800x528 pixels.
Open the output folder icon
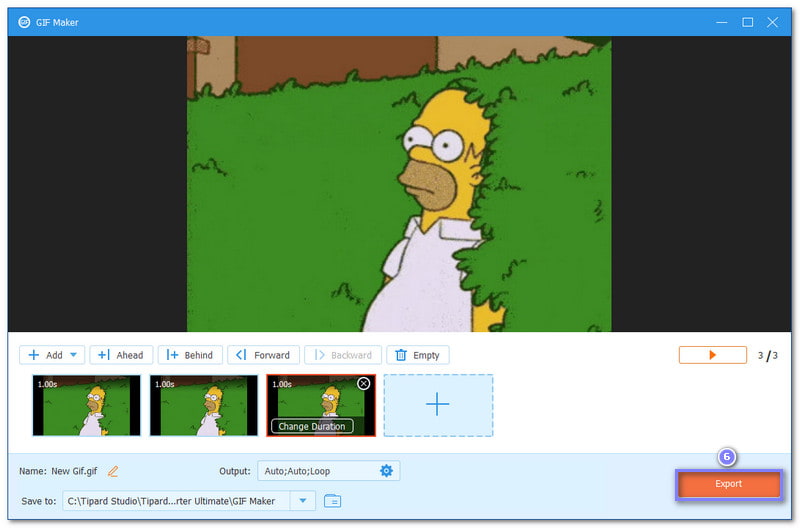point(333,501)
